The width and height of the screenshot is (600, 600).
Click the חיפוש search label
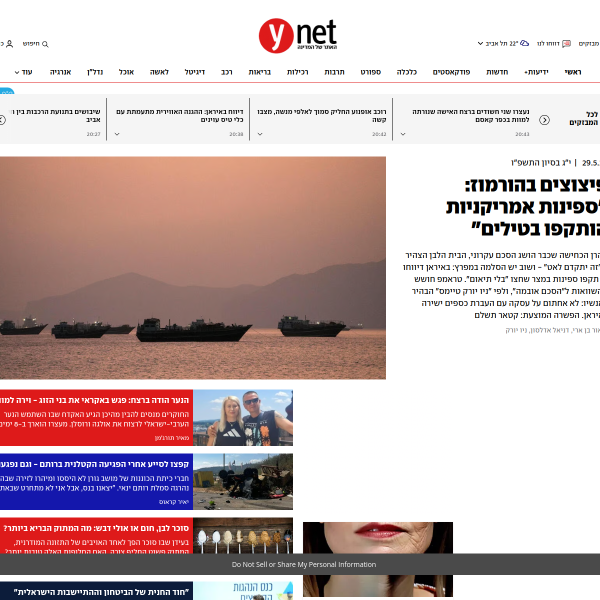(31, 44)
